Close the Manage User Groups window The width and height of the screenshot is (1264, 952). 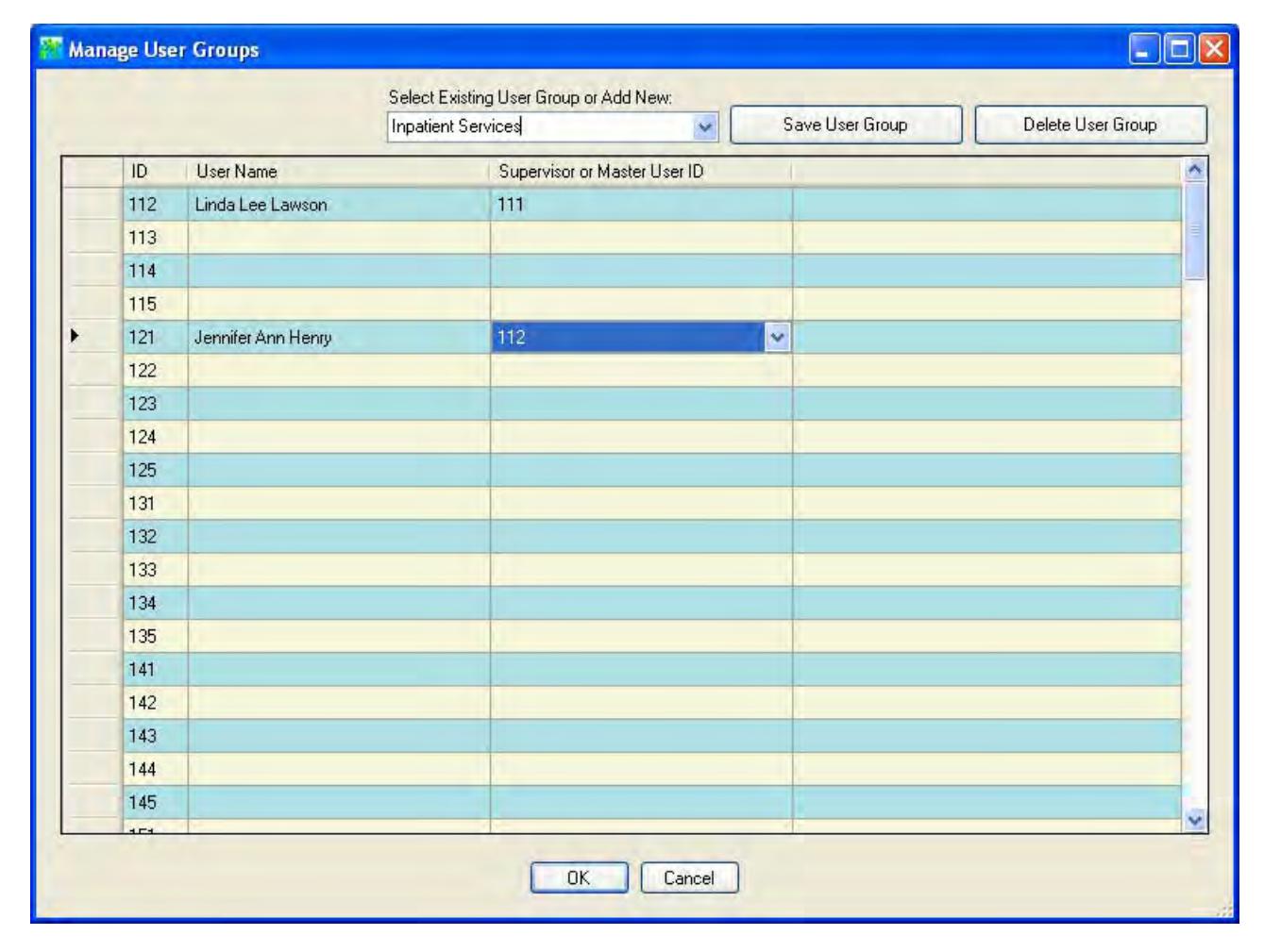(1215, 49)
